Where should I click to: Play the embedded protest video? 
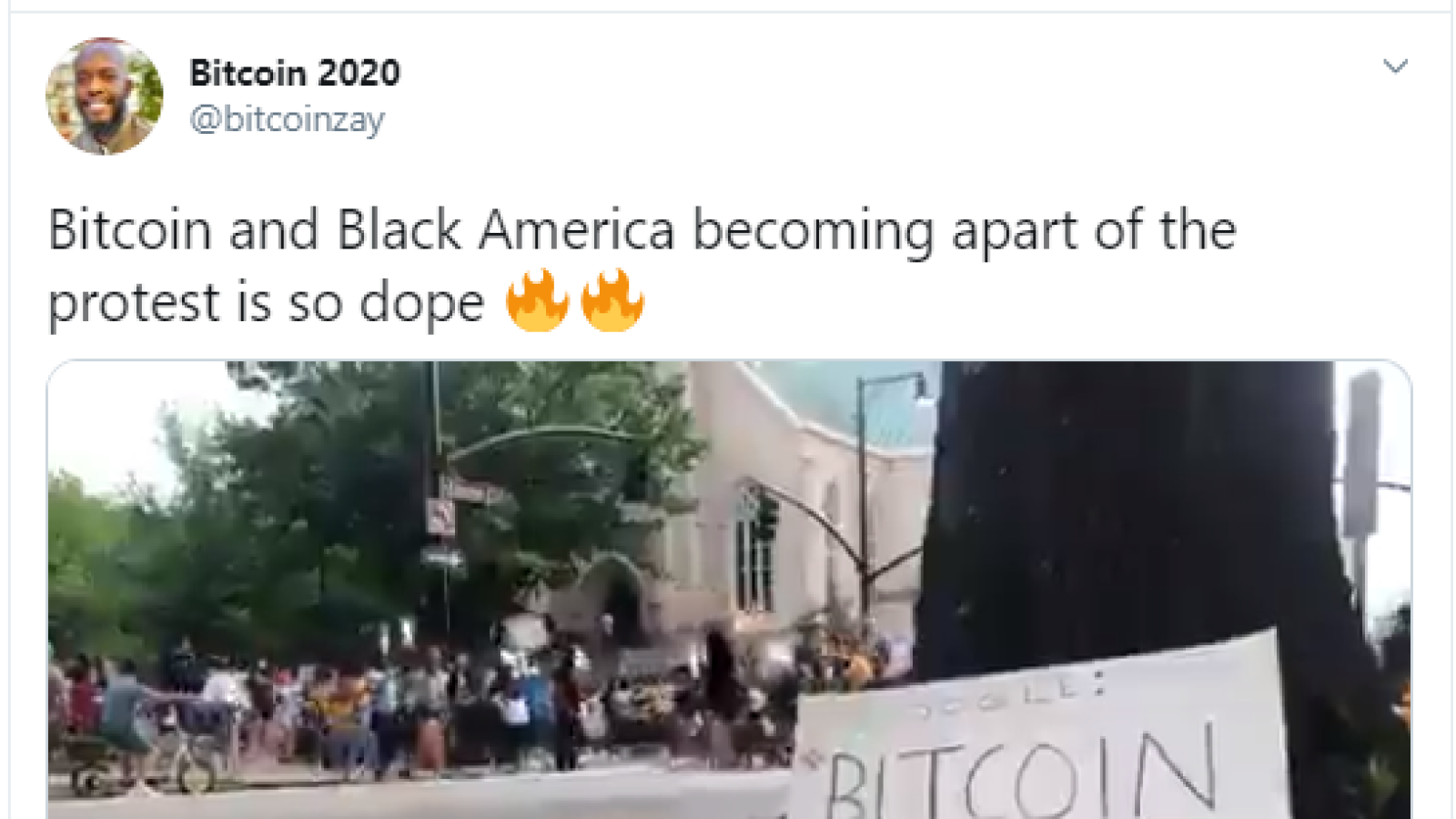(x=729, y=590)
